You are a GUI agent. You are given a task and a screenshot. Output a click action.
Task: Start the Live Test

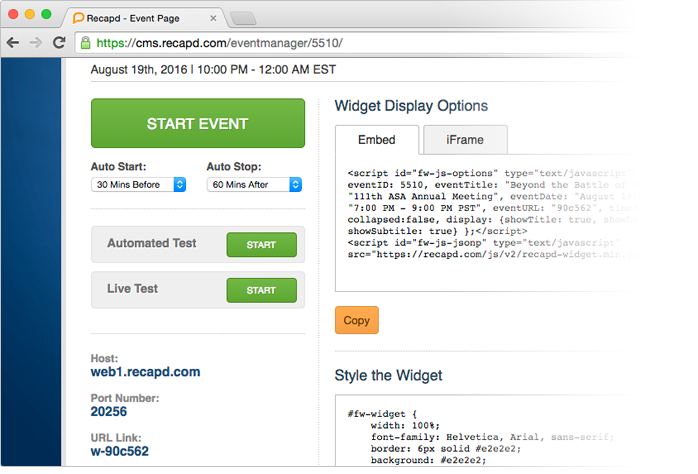point(261,290)
